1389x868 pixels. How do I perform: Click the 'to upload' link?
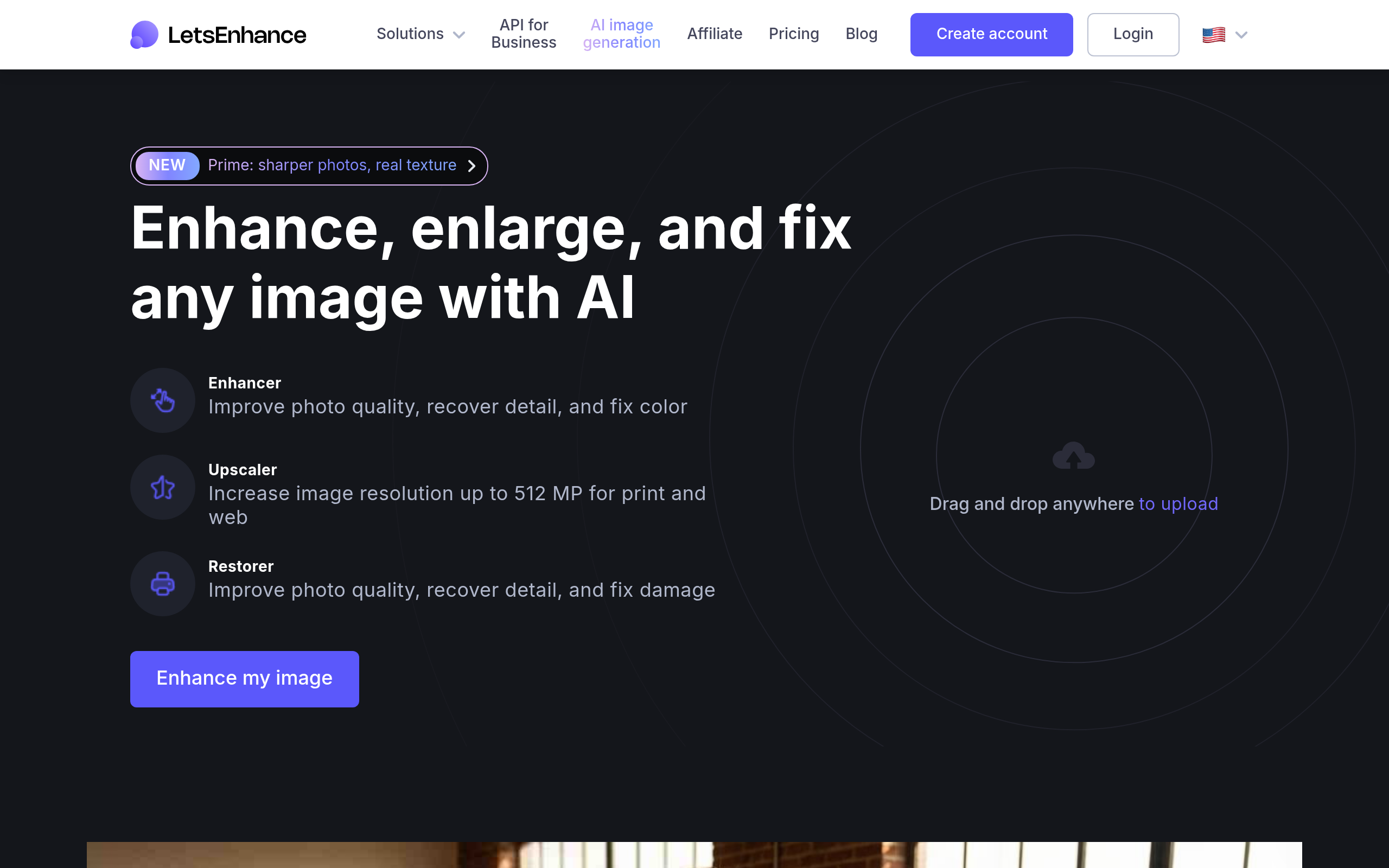1178,503
